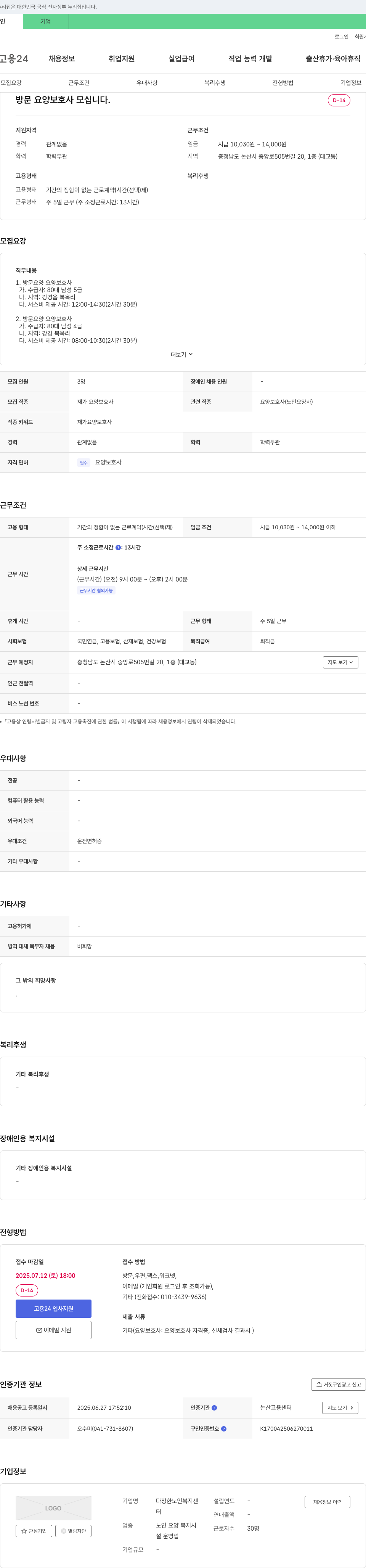Click the 필수 badge next to 요양보호사

[83, 463]
